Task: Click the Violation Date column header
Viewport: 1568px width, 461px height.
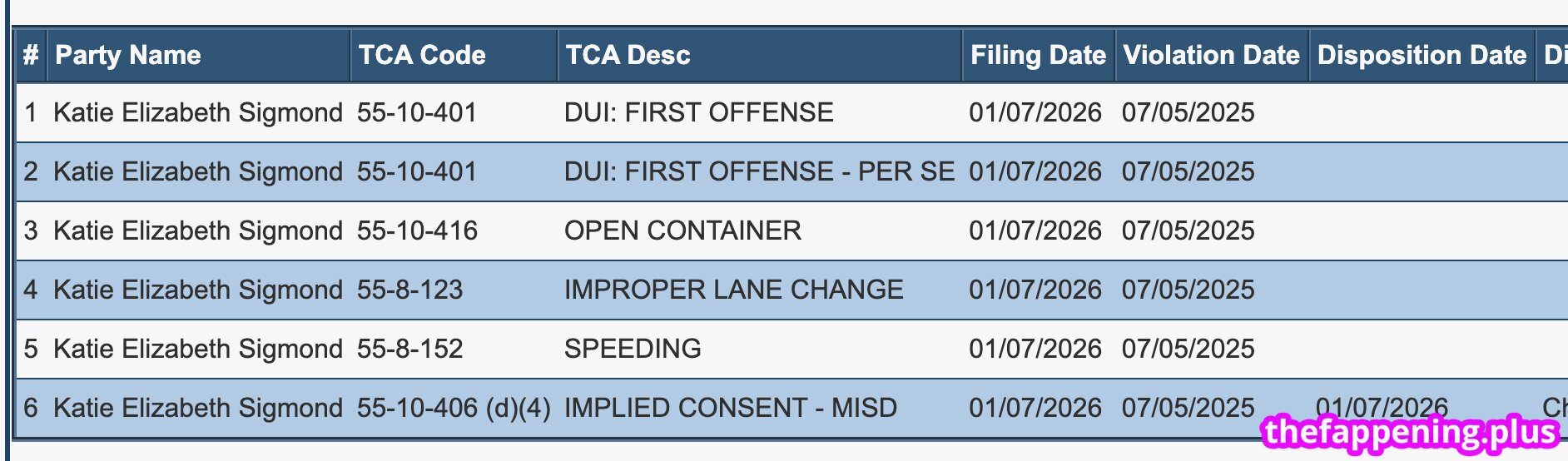Action: [x=1211, y=56]
